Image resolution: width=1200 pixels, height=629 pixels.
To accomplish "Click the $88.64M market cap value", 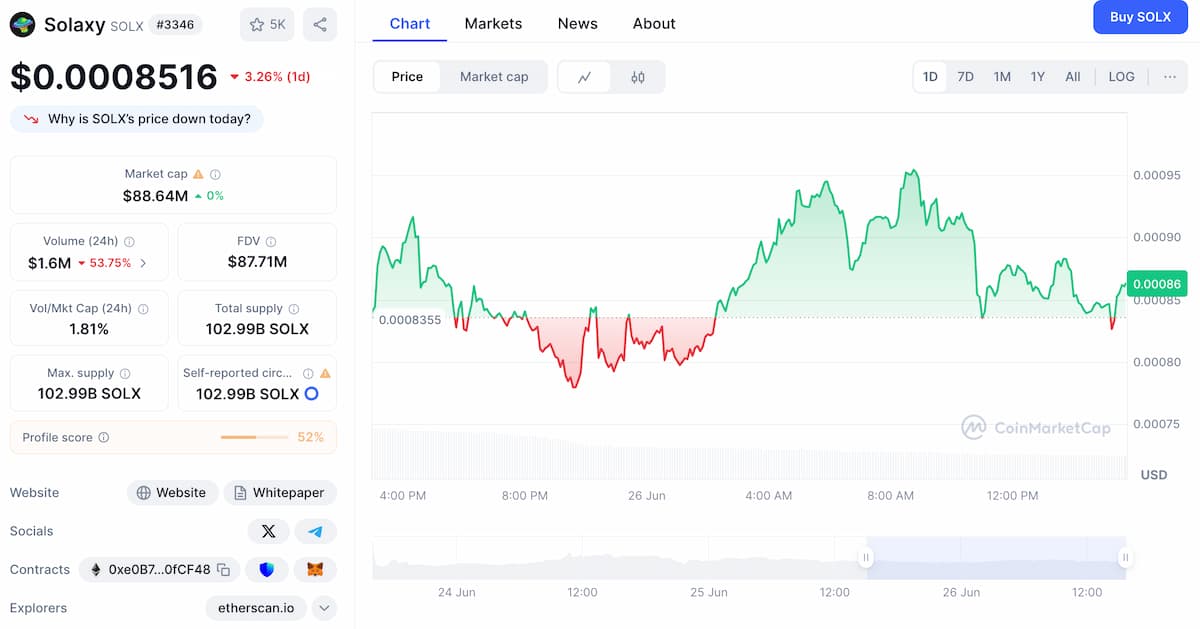I will (155, 196).
